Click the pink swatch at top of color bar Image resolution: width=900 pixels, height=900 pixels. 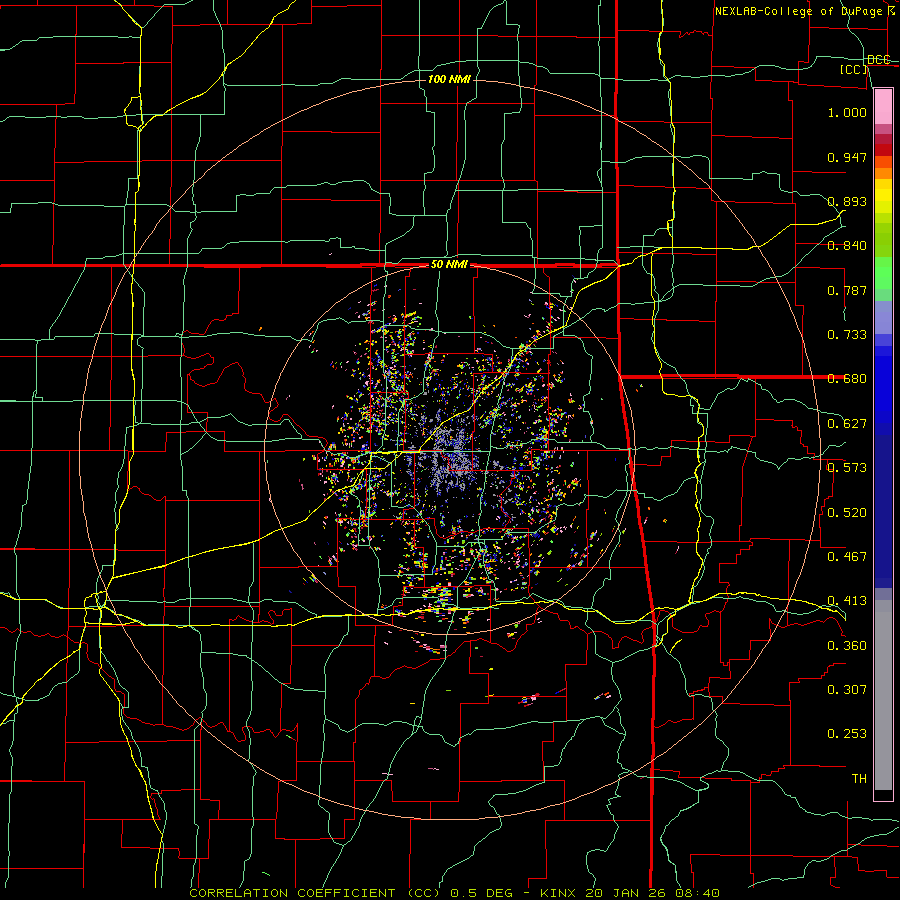pyautogui.click(x=883, y=106)
